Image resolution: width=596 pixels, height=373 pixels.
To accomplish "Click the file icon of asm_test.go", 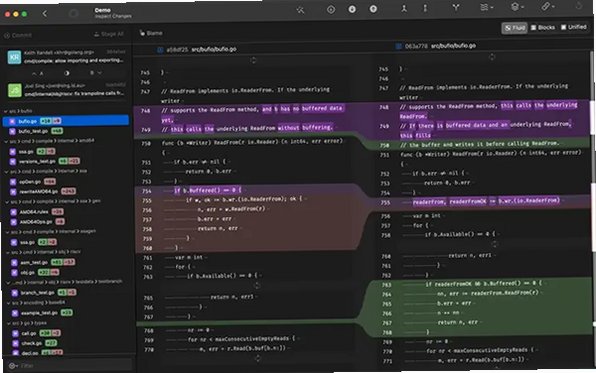I will [x=14, y=263].
